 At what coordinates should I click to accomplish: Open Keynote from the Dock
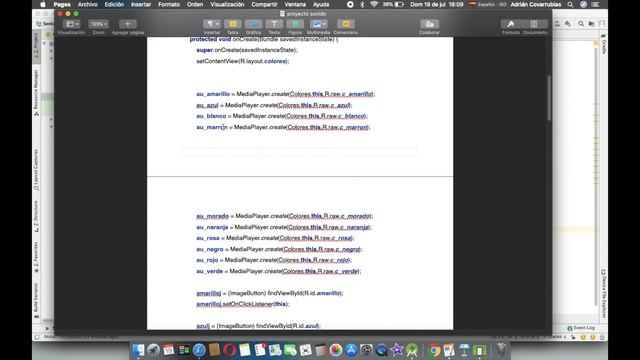464,350
